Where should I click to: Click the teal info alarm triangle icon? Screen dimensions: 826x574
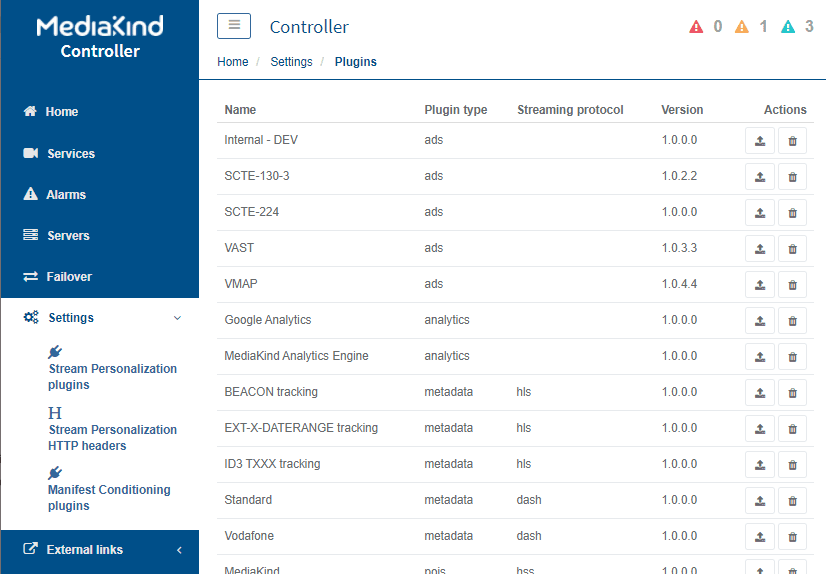point(788,26)
